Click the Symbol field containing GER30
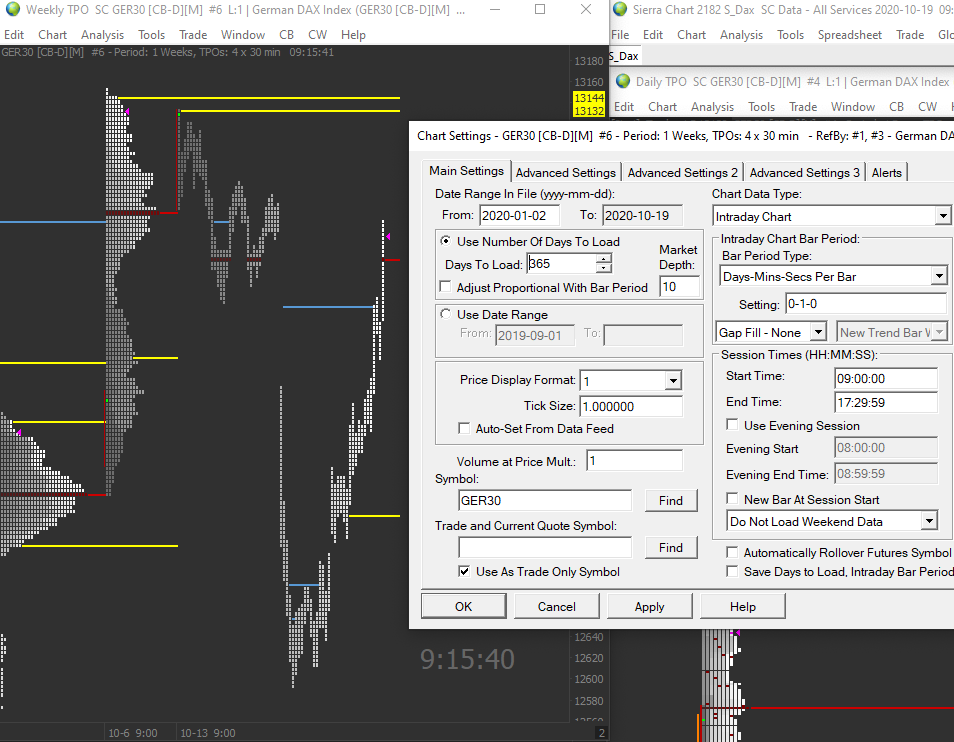Viewport: 954px width, 742px height. click(545, 501)
